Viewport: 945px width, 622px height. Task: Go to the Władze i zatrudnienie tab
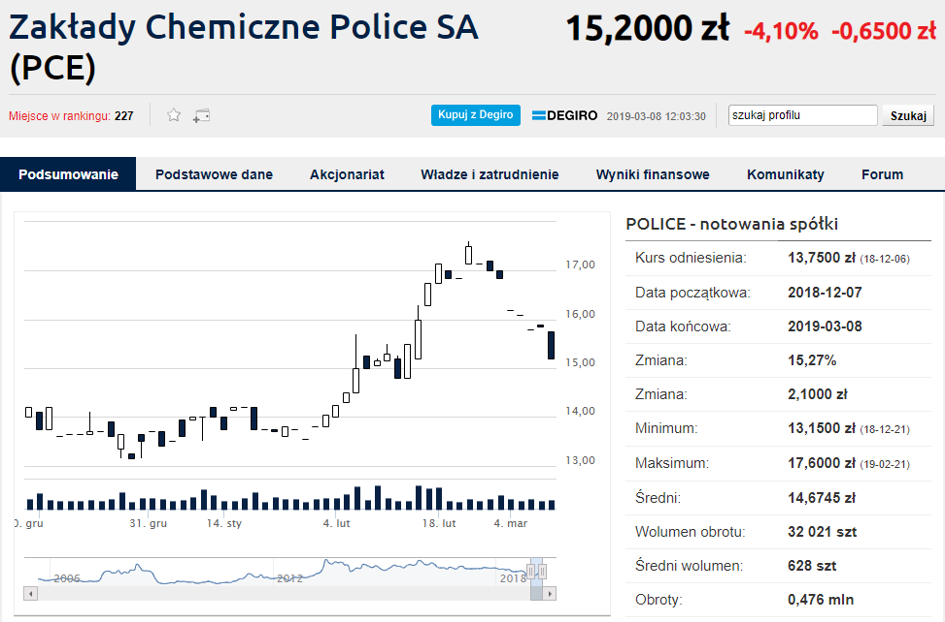[490, 174]
